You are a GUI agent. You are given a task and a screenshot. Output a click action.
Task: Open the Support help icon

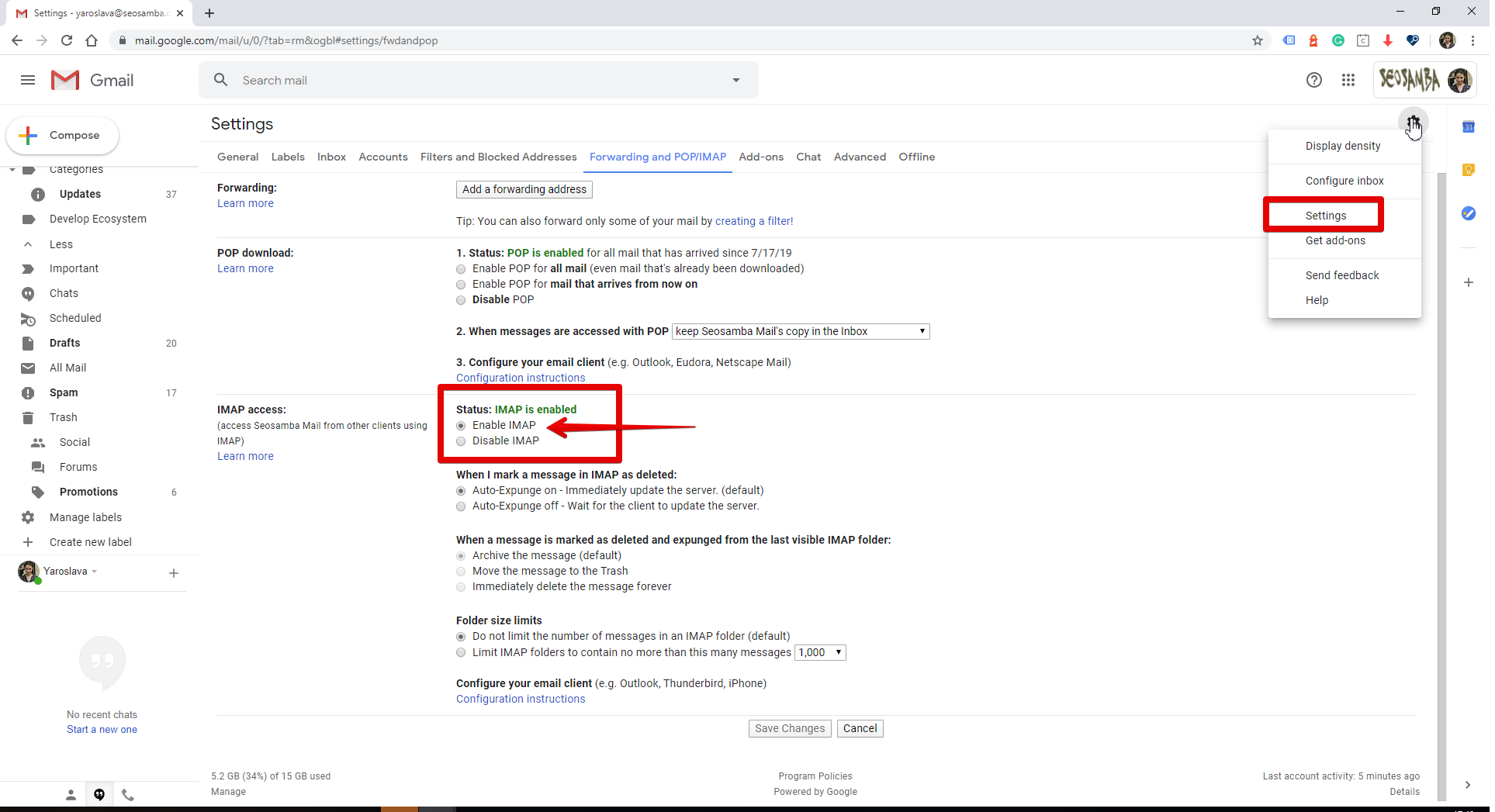tap(1313, 80)
